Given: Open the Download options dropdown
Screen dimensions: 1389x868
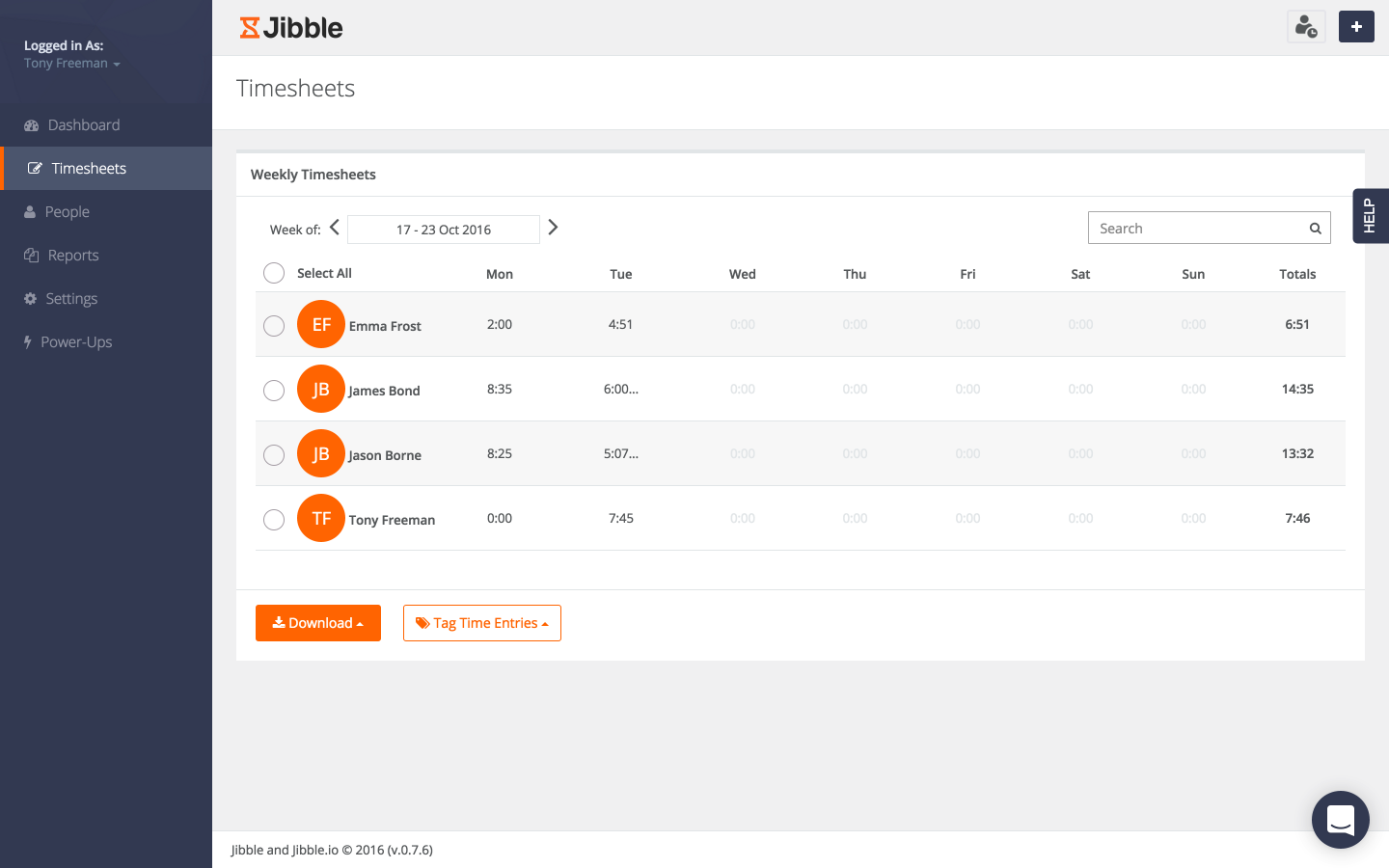Looking at the screenshot, I should tap(318, 623).
